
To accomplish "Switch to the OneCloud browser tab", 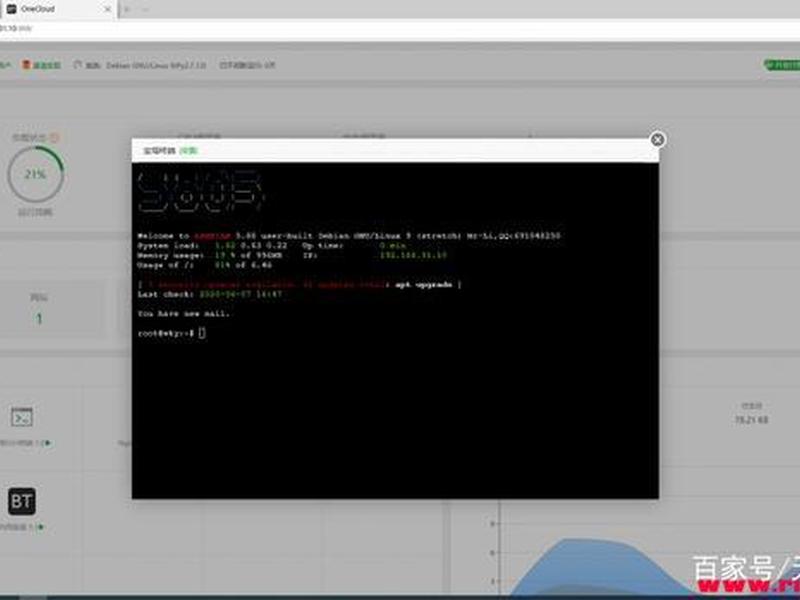I will [58, 9].
